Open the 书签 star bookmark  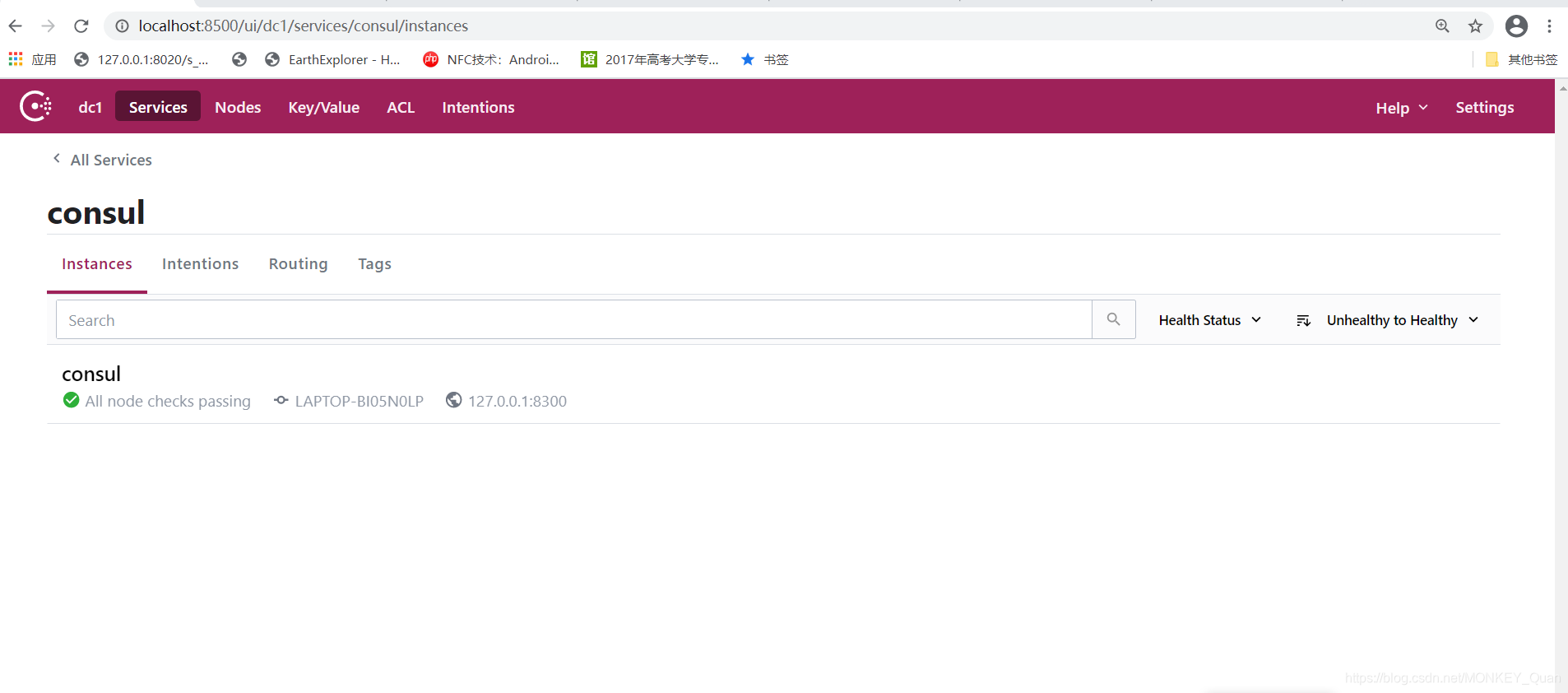[x=764, y=59]
